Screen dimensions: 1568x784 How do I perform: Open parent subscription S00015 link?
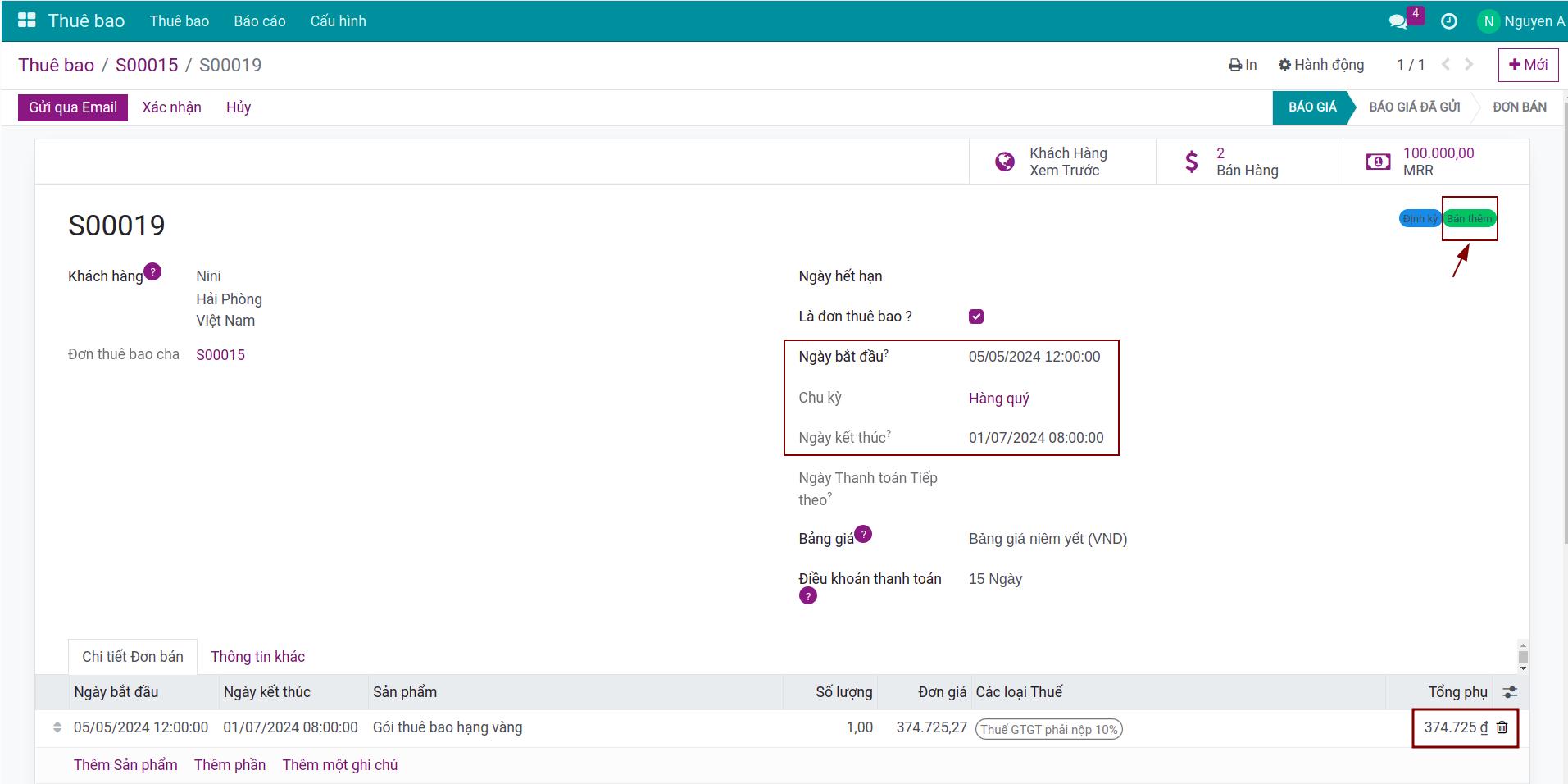pyautogui.click(x=220, y=355)
